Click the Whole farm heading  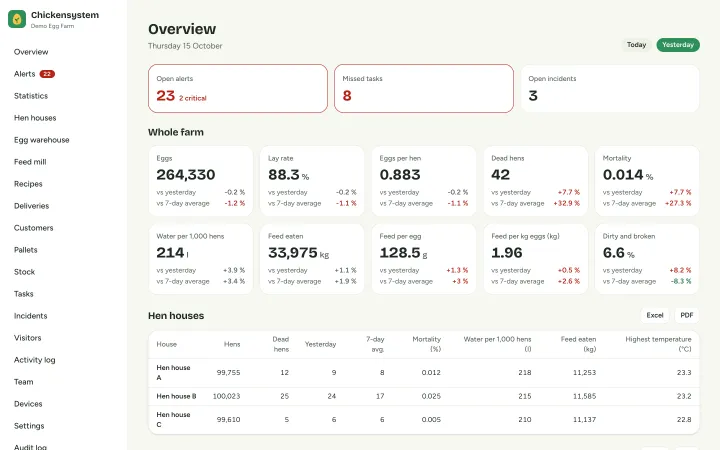point(176,132)
